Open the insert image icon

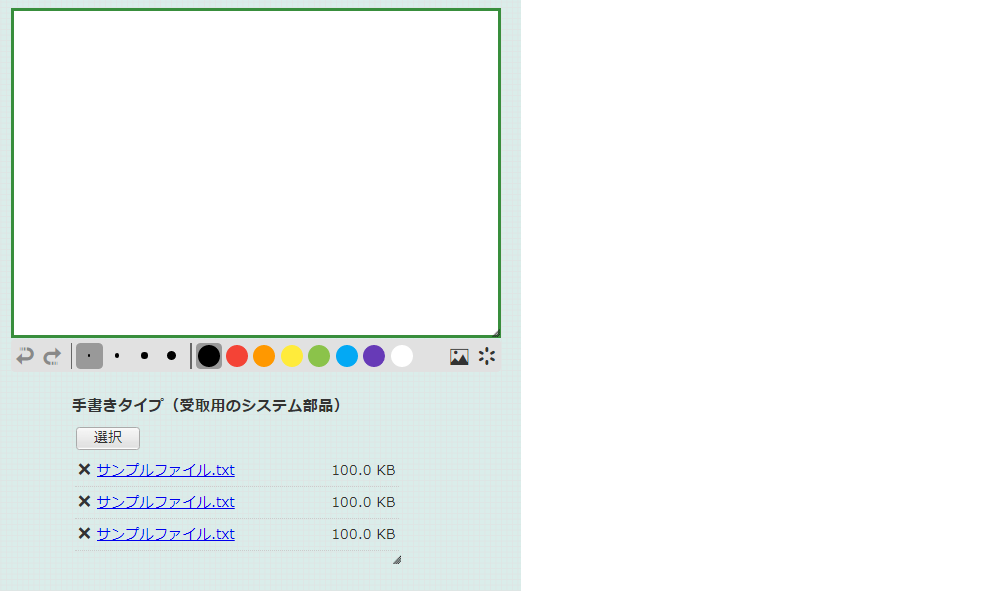click(x=459, y=356)
